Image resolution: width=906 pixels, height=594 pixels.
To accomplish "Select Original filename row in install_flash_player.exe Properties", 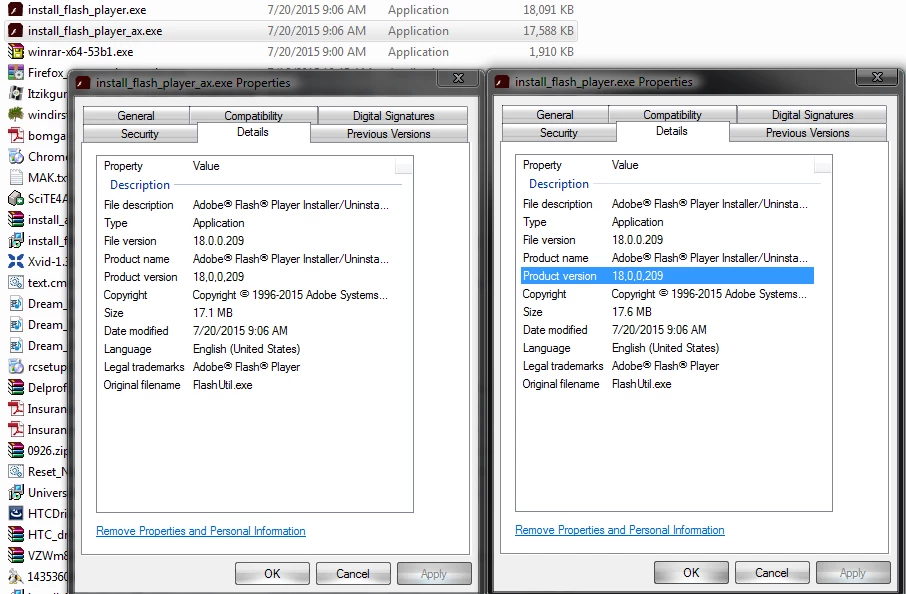I will point(667,384).
